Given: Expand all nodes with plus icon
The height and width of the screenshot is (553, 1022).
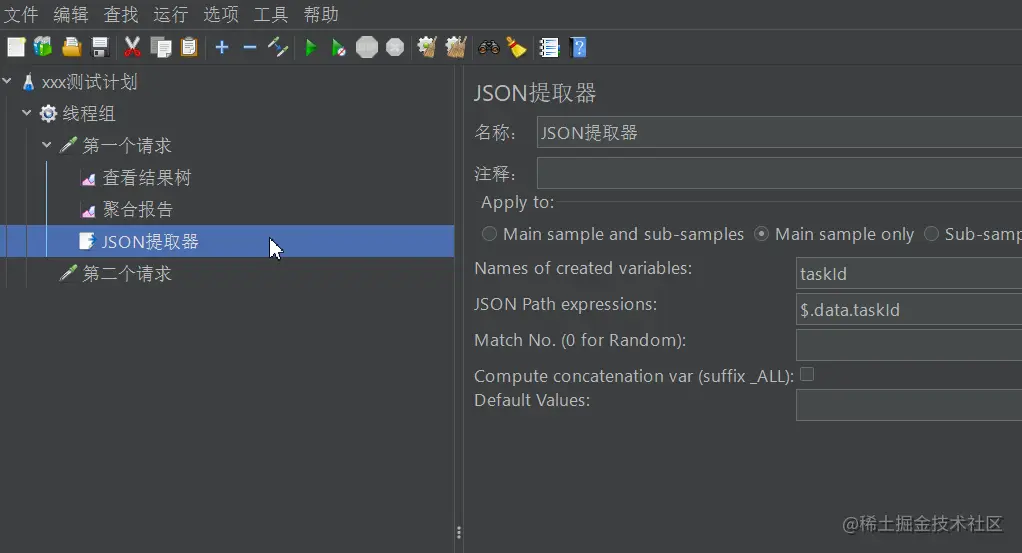Looking at the screenshot, I should click(222, 47).
